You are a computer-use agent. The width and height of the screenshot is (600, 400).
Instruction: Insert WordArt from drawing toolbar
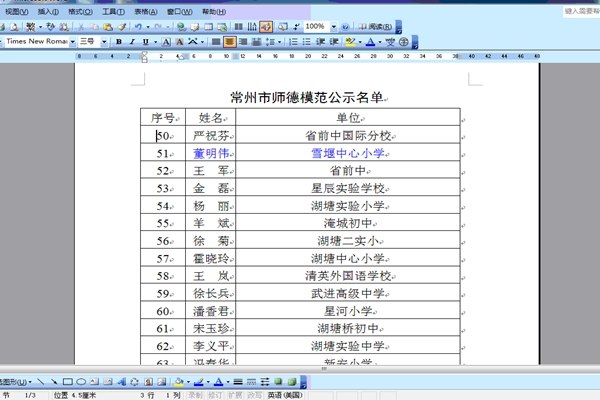(x=122, y=382)
